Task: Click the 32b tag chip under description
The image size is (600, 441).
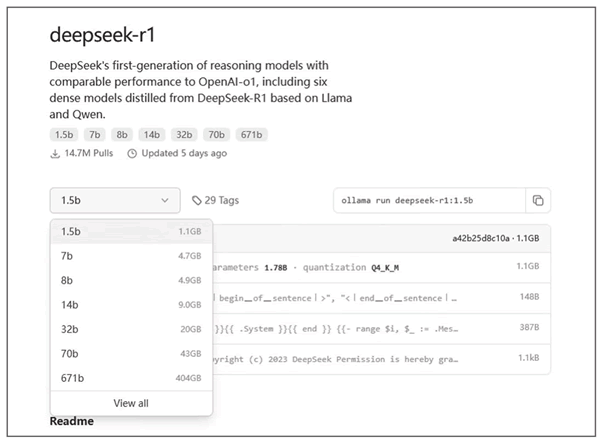Action: coord(184,135)
